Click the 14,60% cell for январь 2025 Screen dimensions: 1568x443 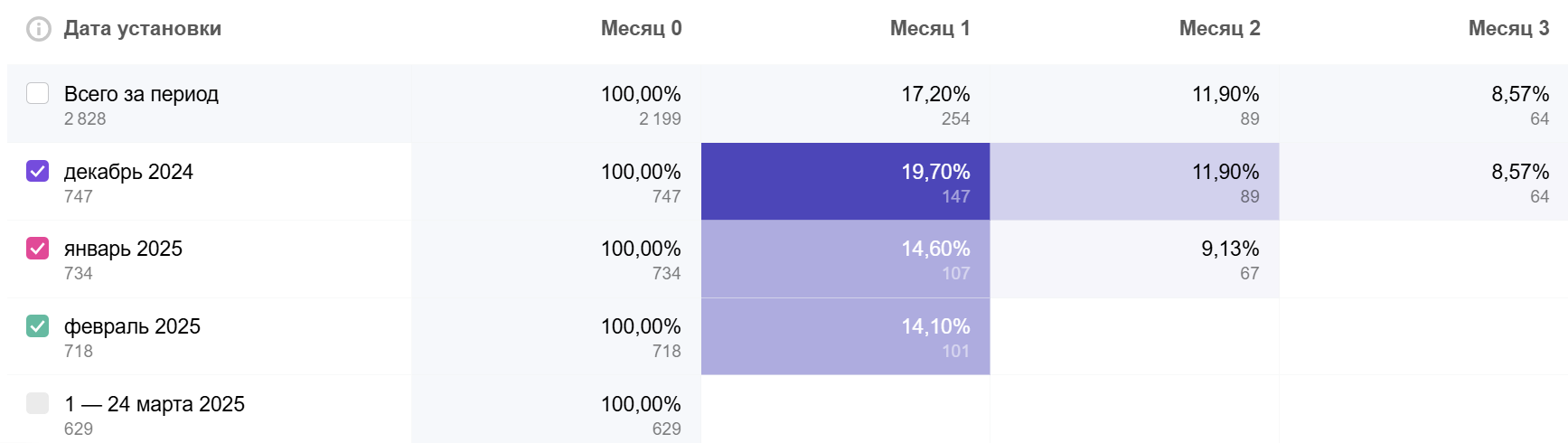click(845, 259)
